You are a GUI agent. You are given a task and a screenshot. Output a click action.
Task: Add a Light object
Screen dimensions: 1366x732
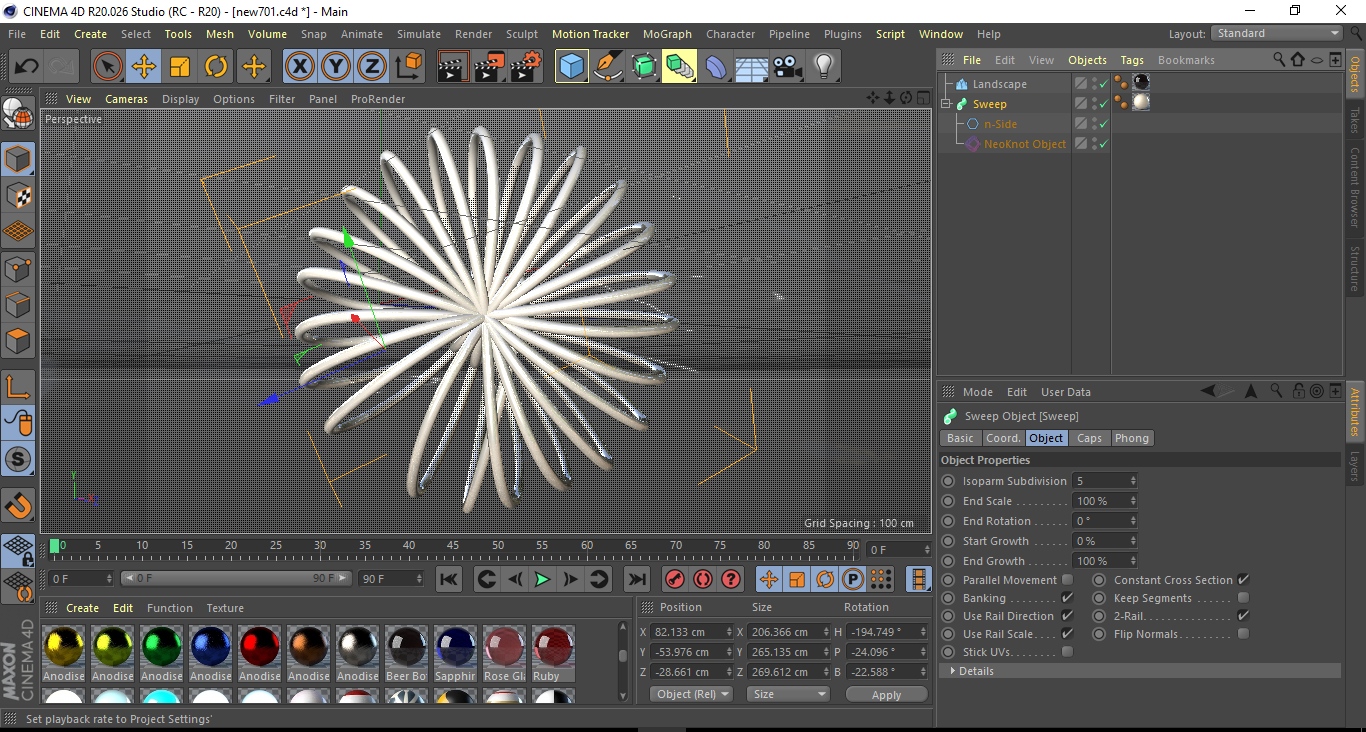click(x=824, y=67)
